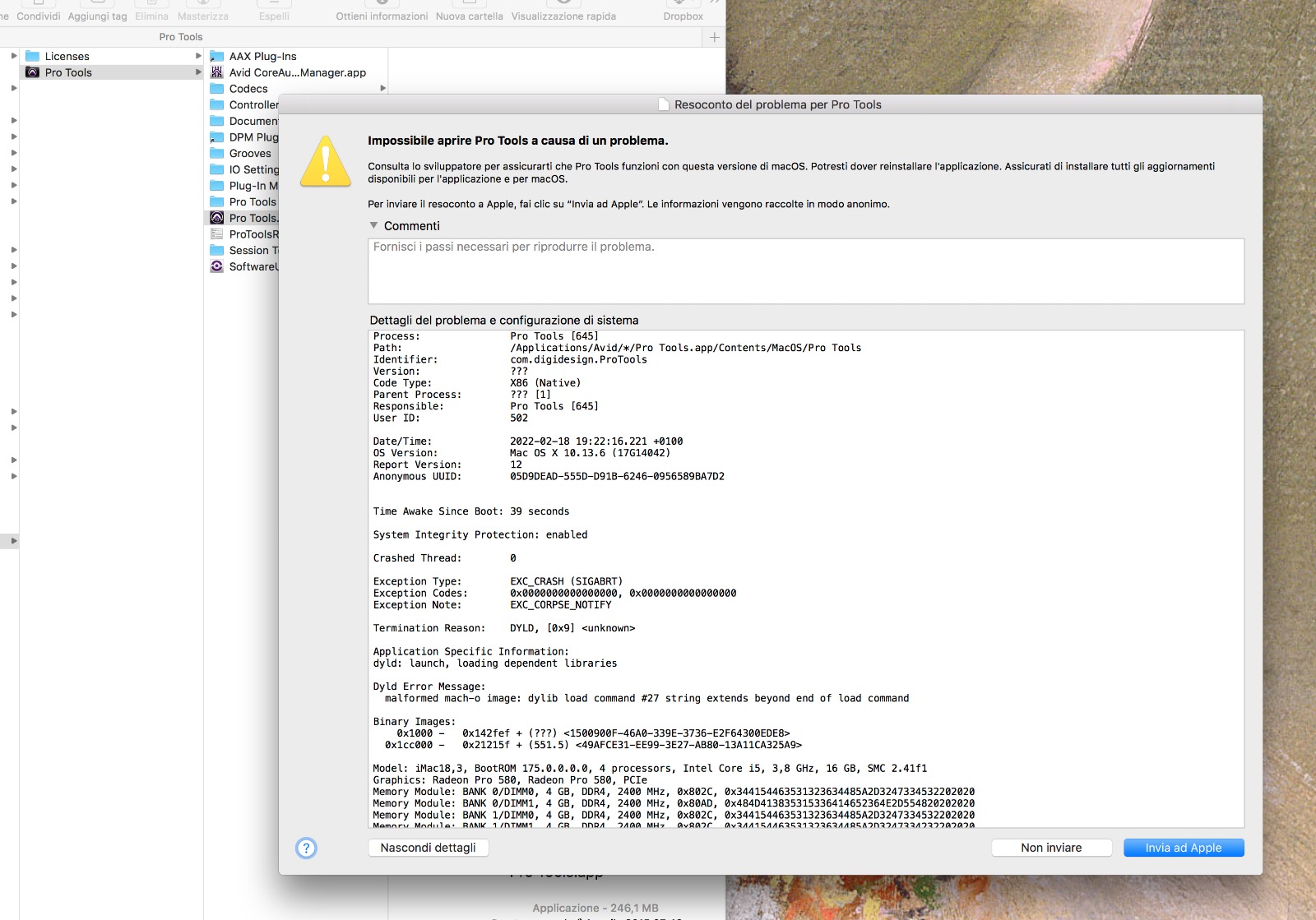This screenshot has height=920, width=1316.
Task: Click the Documents folder icon in list
Action: (217, 121)
